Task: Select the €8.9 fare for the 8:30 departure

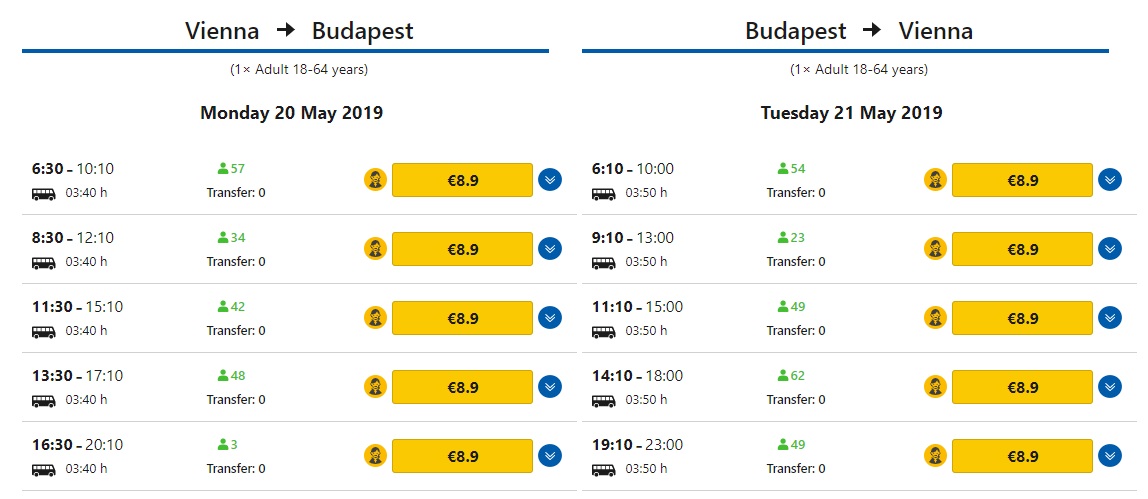Action: (462, 249)
